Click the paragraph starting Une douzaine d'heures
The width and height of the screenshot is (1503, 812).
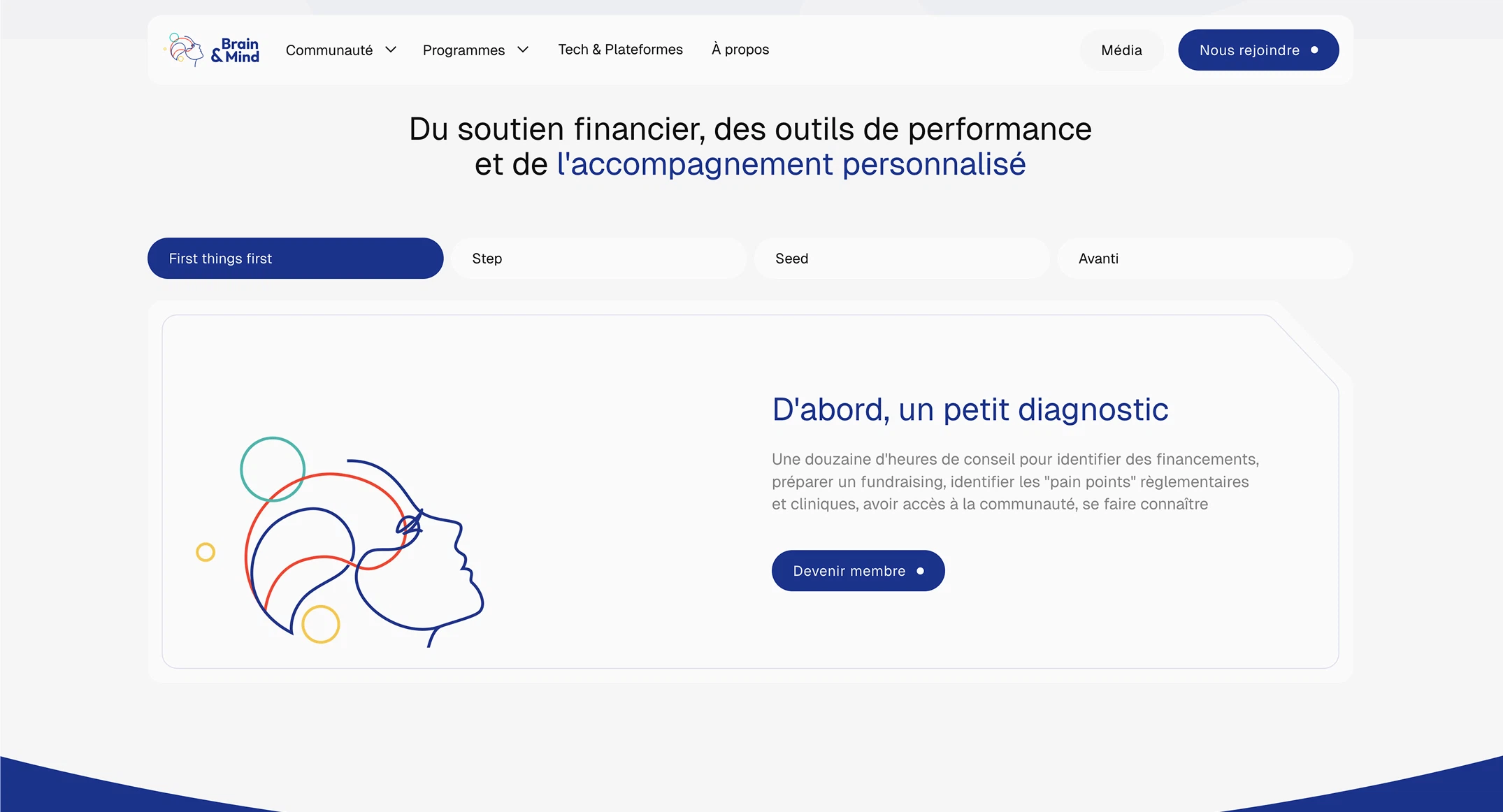(1015, 481)
